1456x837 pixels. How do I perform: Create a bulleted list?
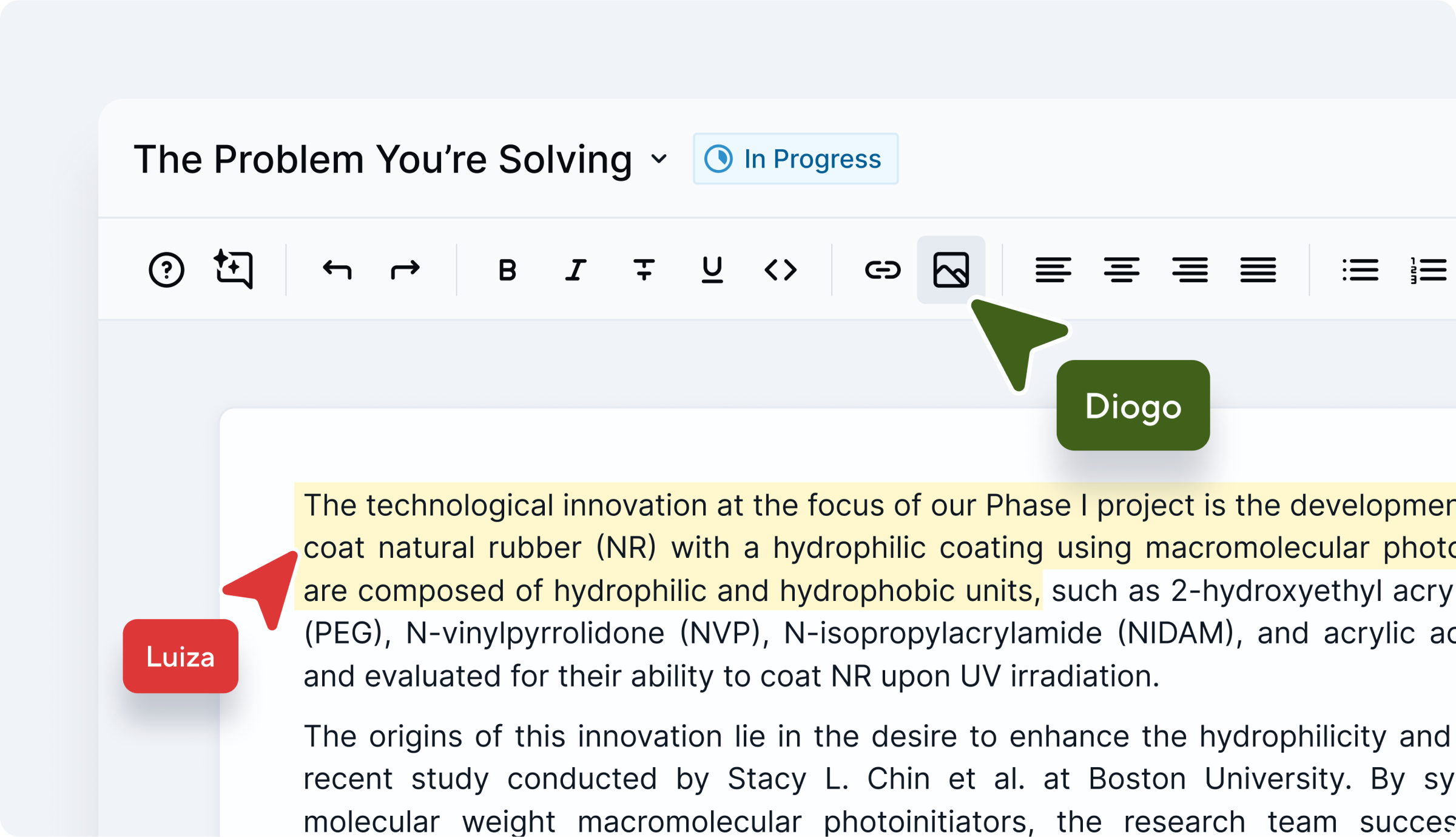pyautogui.click(x=1360, y=269)
